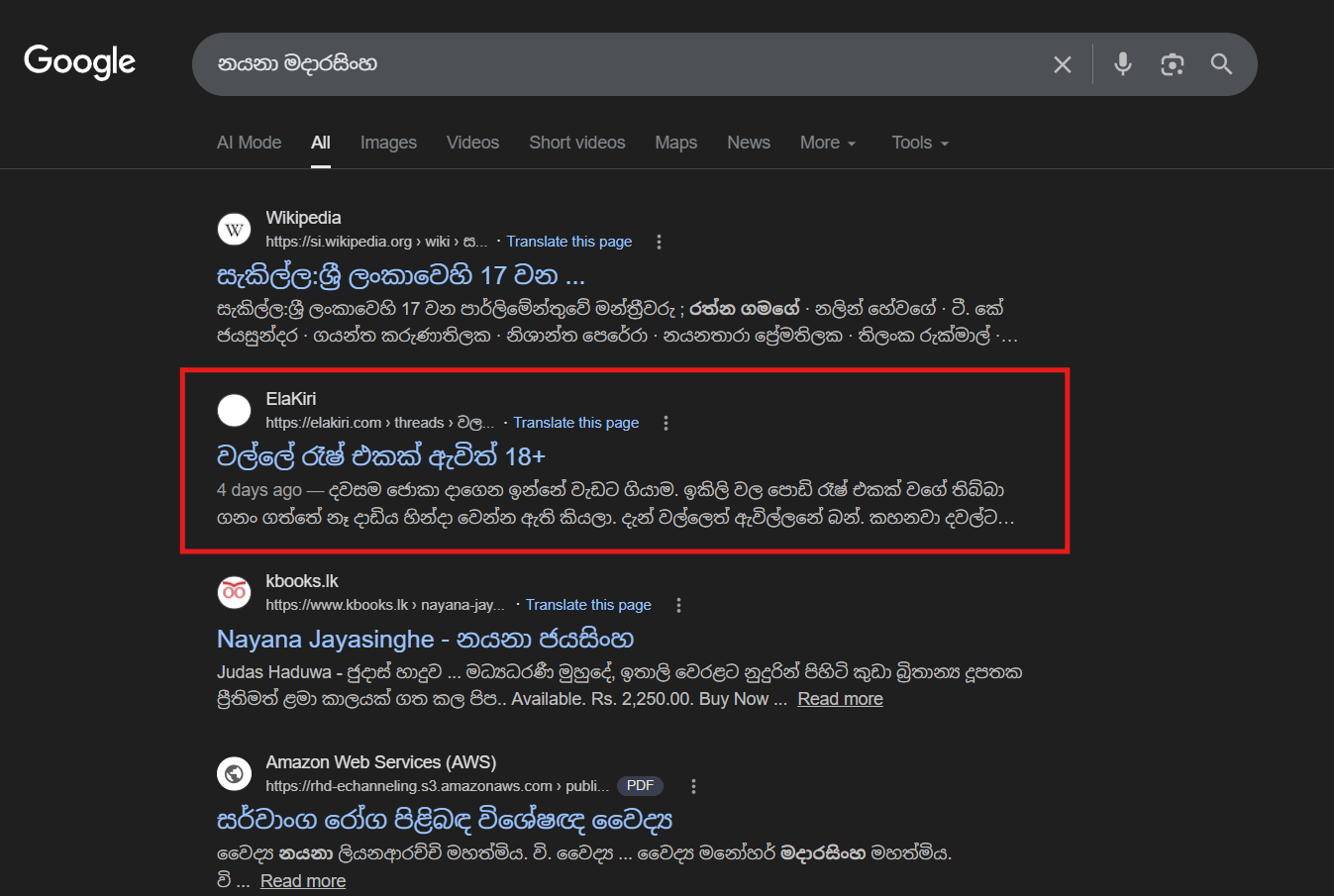The width and height of the screenshot is (1334, 896).
Task: Click the "ElaKiri" site name text
Action: click(x=291, y=399)
